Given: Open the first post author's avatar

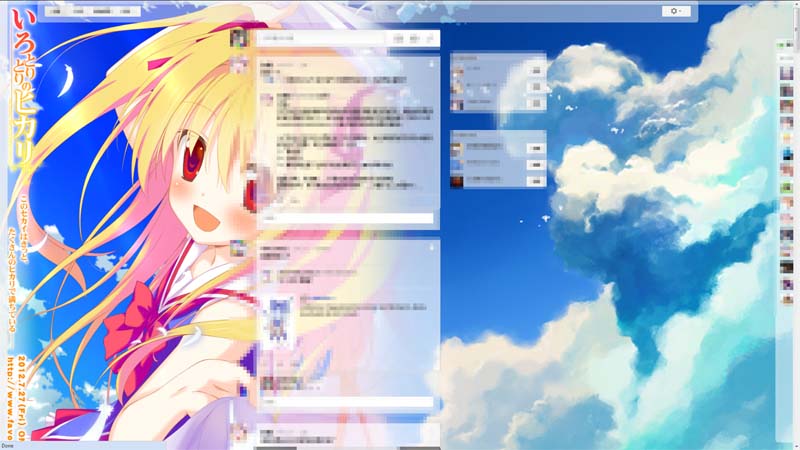Looking at the screenshot, I should tap(239, 66).
